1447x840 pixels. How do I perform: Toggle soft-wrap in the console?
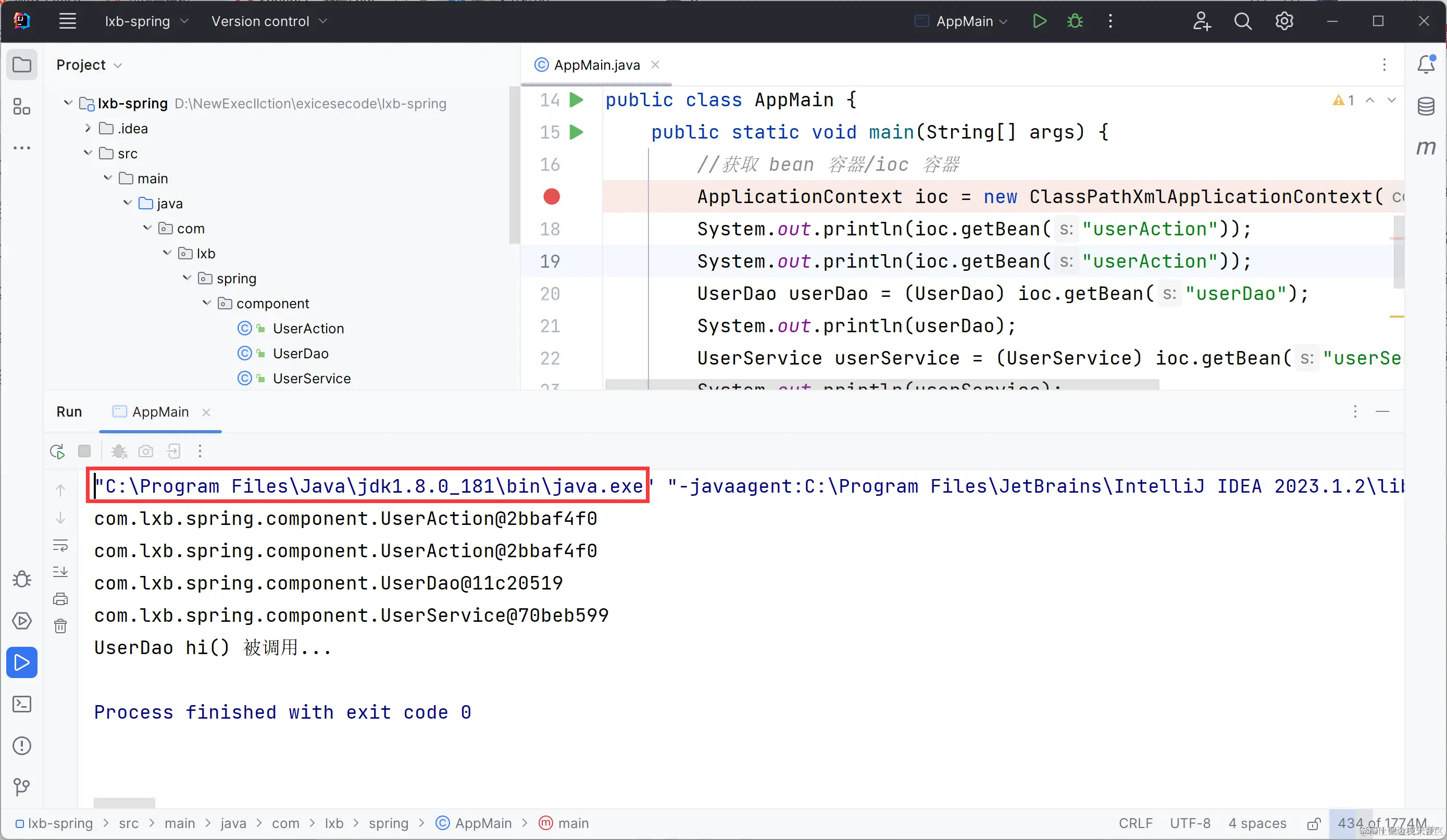[60, 545]
